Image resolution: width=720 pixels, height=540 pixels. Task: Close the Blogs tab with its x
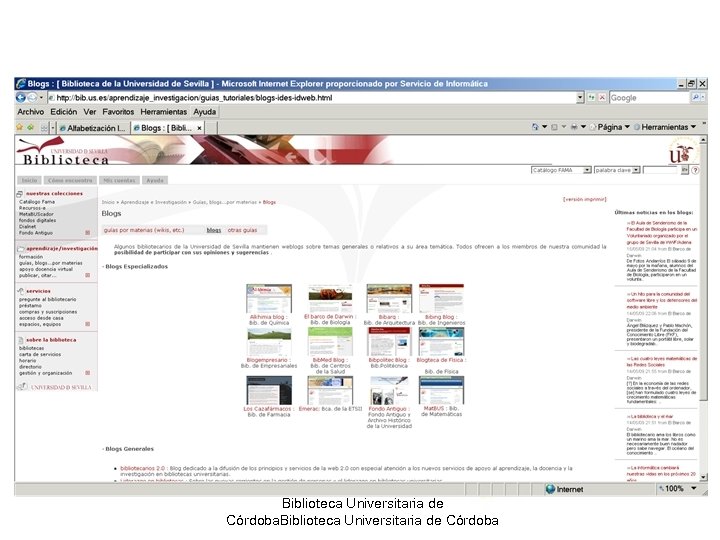tap(199, 128)
